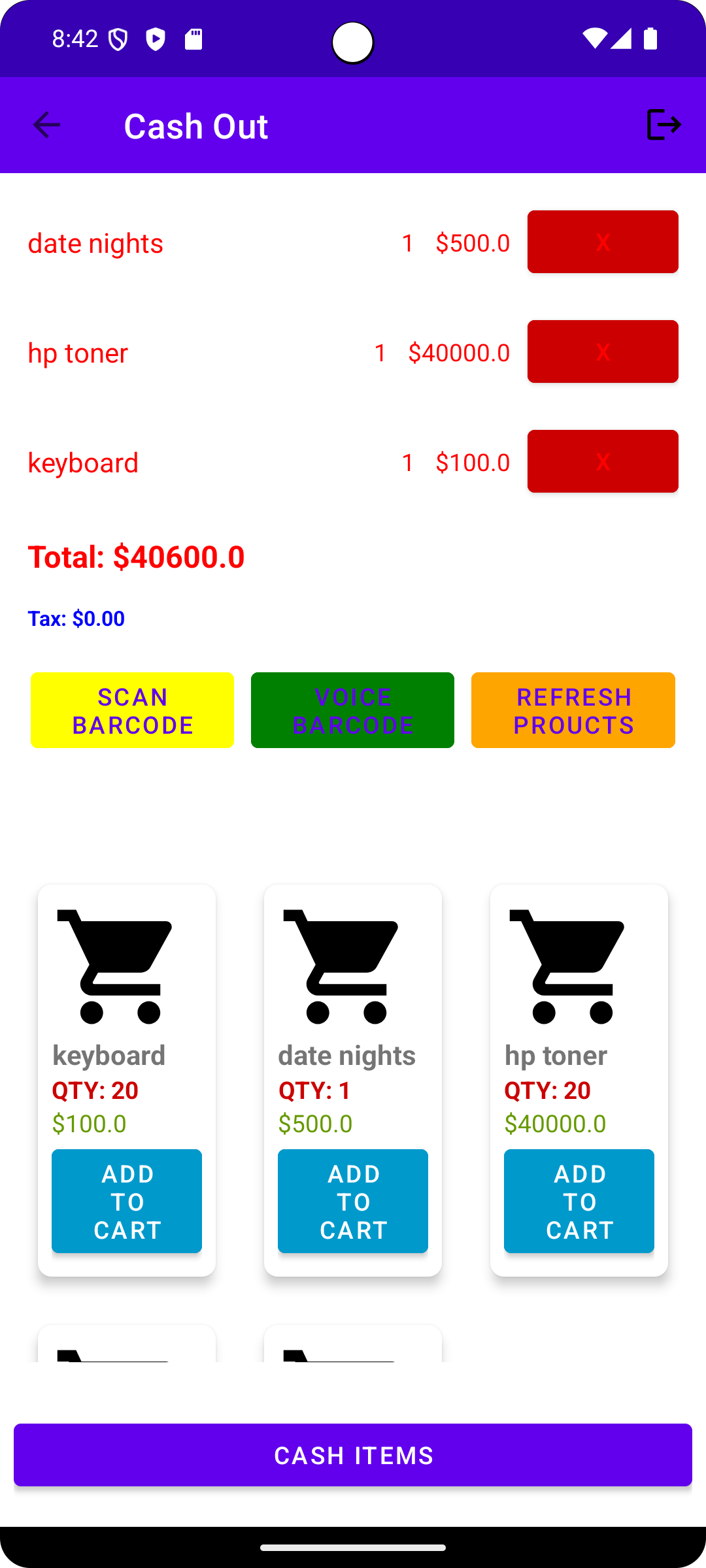Tap the back arrow icon
This screenshot has height=1568, width=706.
[46, 125]
